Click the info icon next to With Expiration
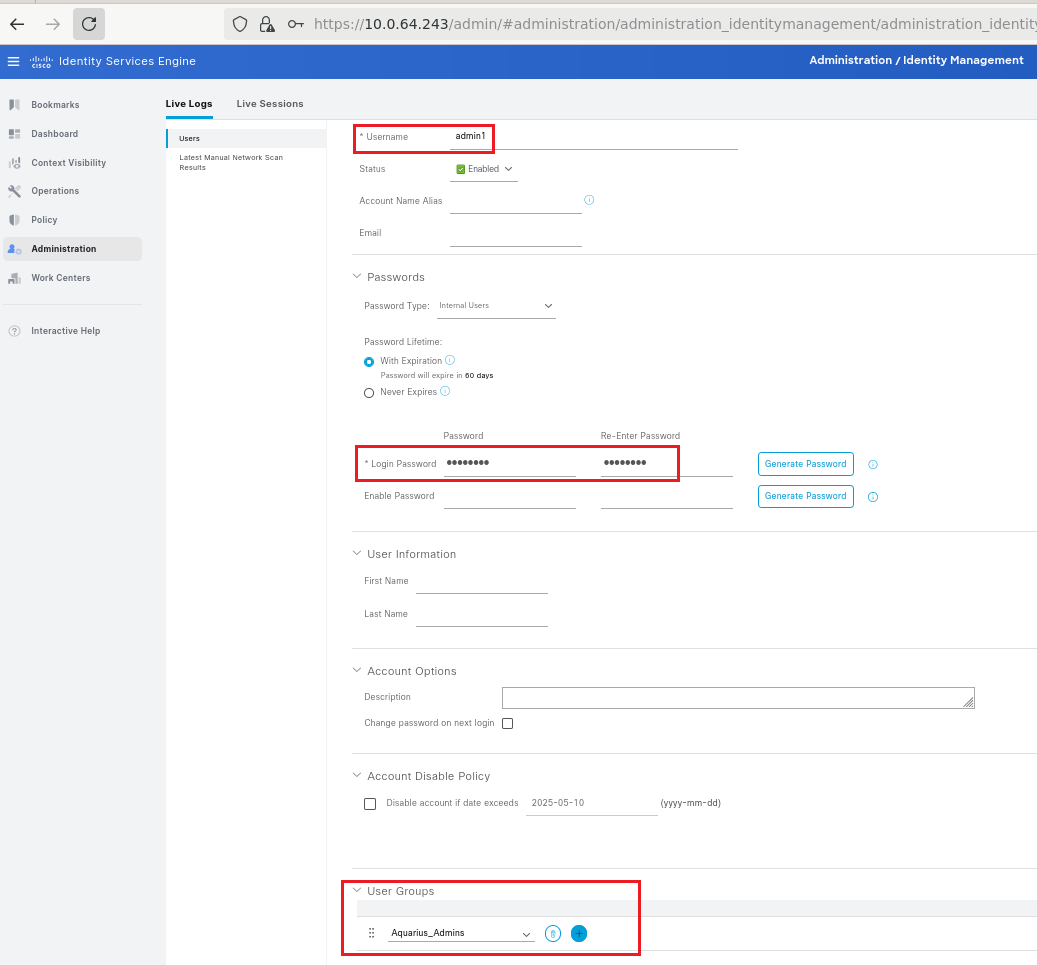Screen dimensions: 1037x965 coord(450,360)
